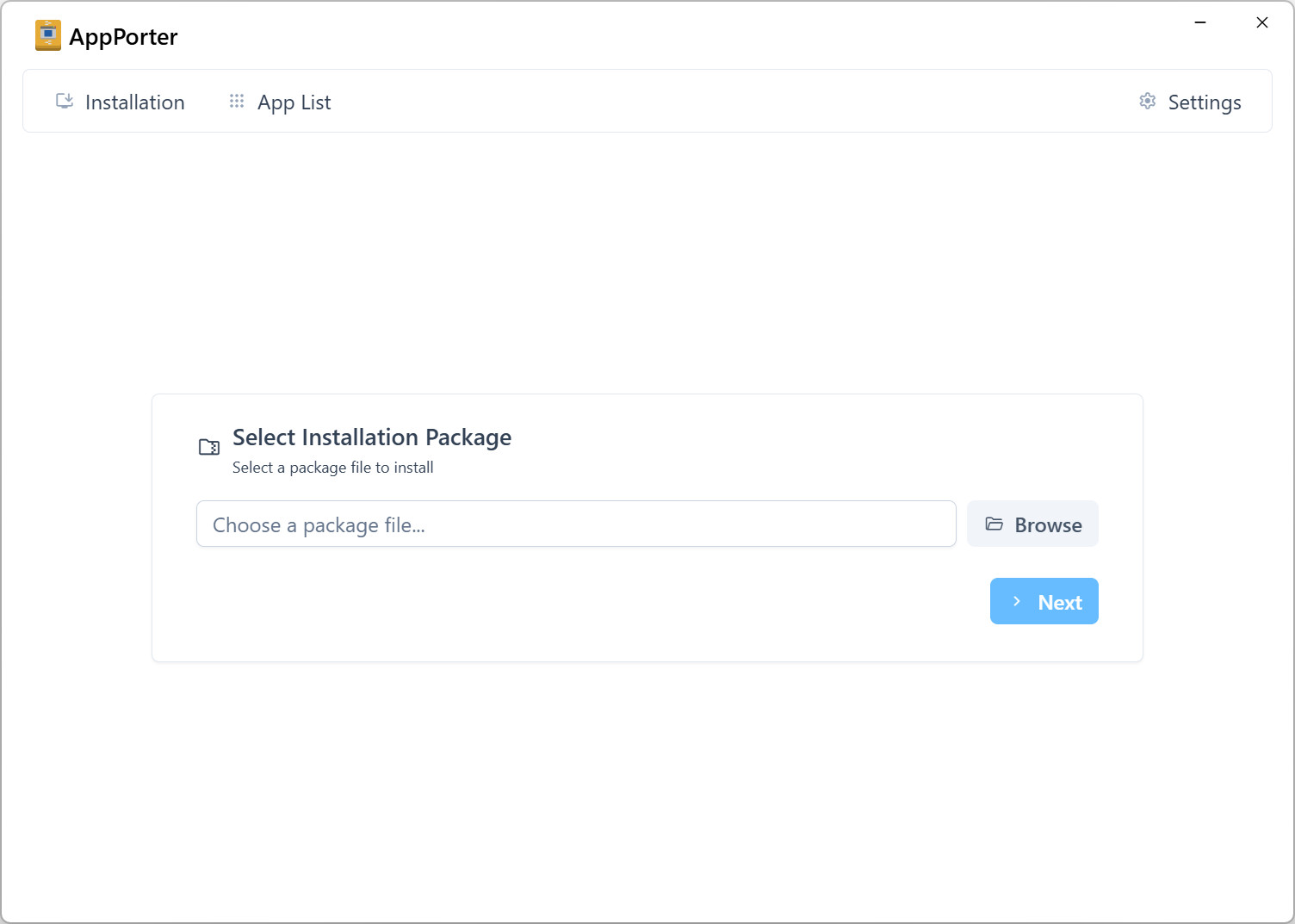Close the AppPorter window
The width and height of the screenshot is (1295, 924).
click(1262, 22)
